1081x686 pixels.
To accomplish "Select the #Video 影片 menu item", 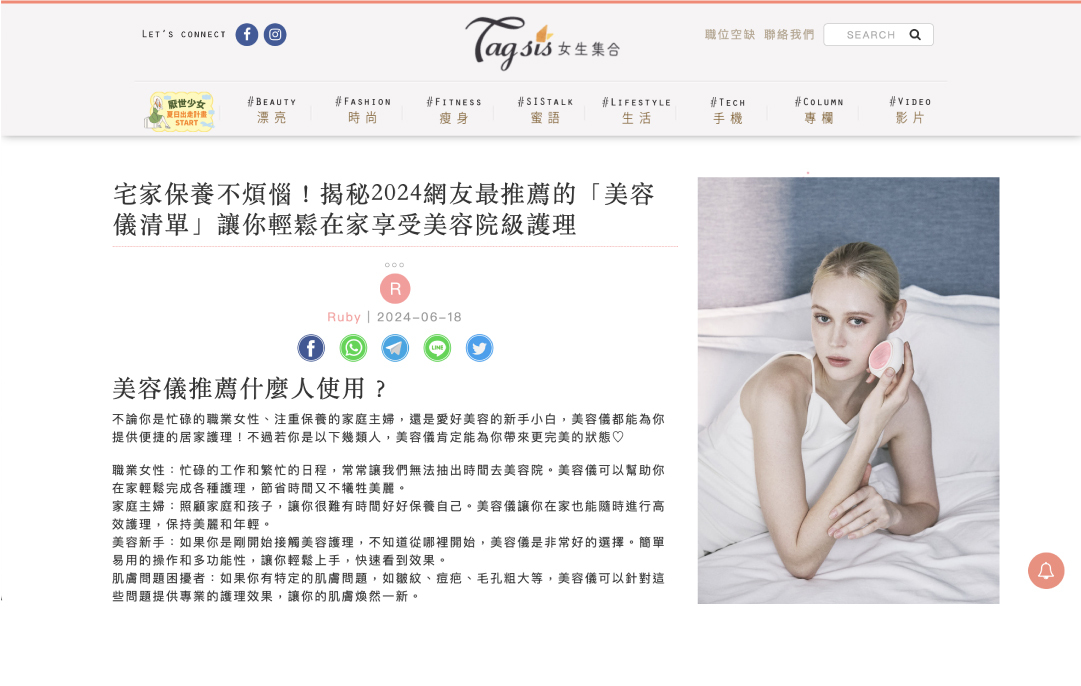I will coord(910,110).
